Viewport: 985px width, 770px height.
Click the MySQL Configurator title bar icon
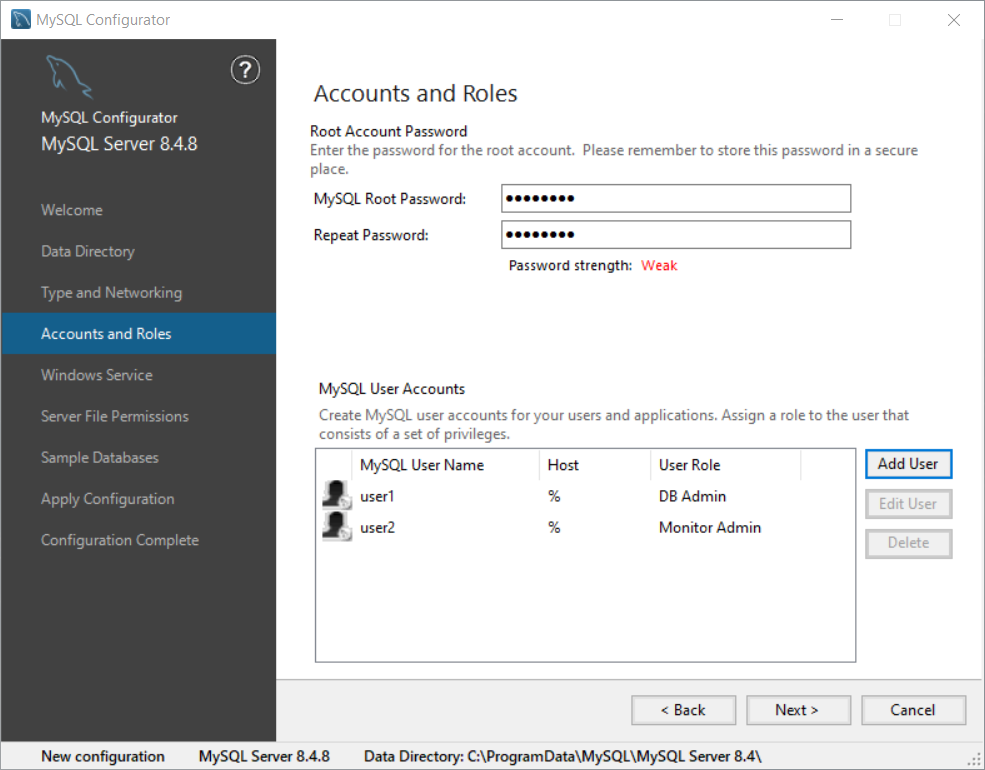tap(21, 19)
